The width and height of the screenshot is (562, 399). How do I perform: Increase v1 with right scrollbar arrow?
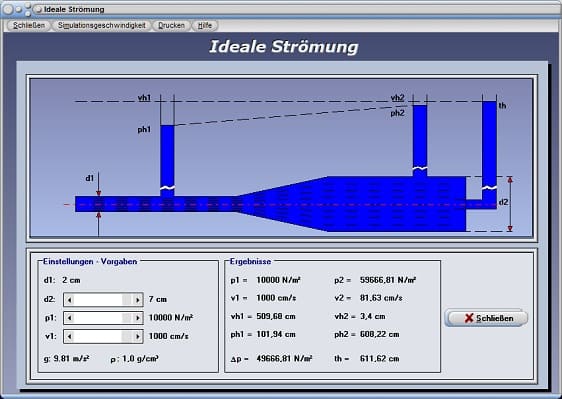coord(137,336)
